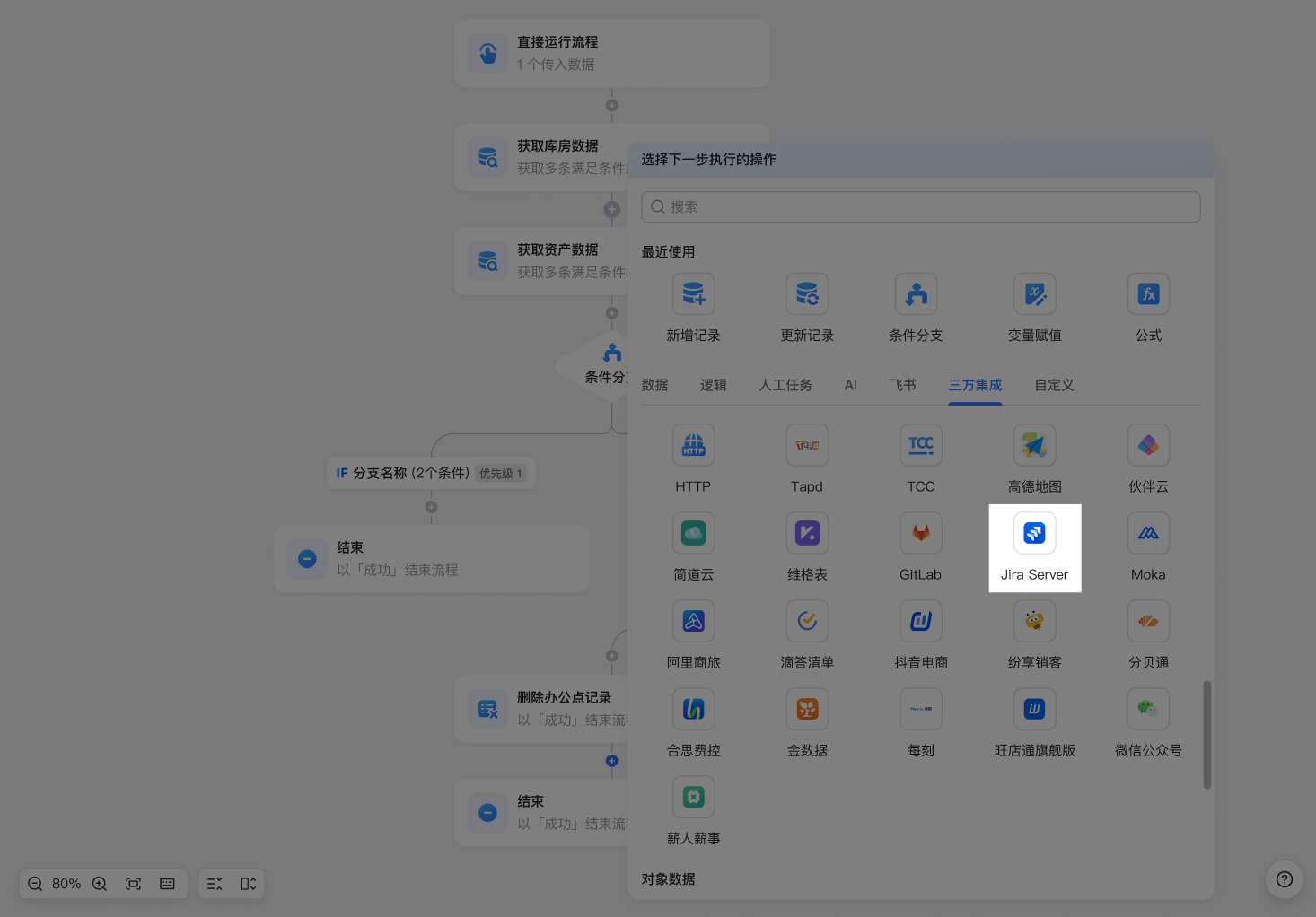Screen dimensions: 1316x917
Task: Focus the 搜索 input field
Action: (x=921, y=206)
